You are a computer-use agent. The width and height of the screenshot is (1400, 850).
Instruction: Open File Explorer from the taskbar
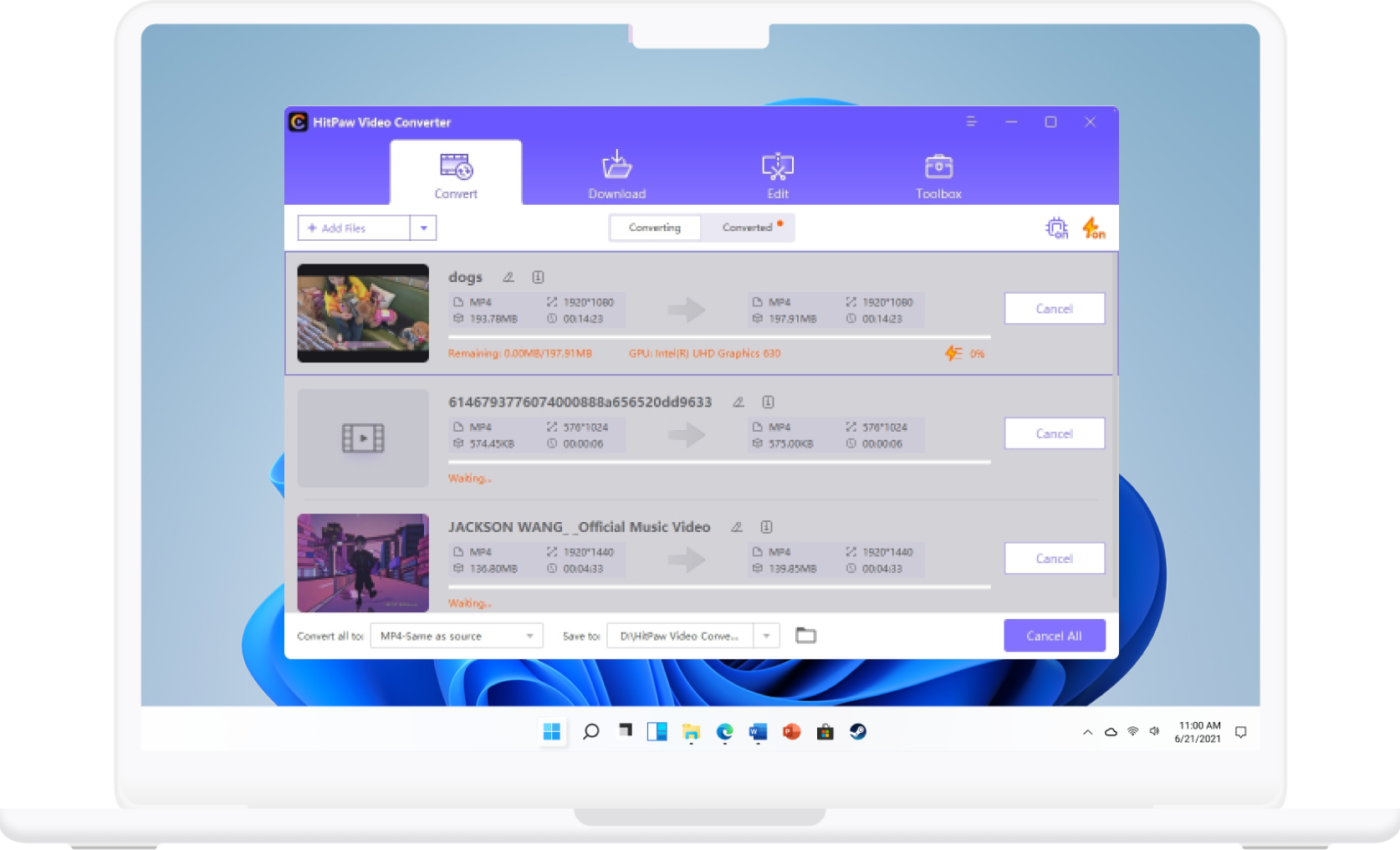pos(691,732)
